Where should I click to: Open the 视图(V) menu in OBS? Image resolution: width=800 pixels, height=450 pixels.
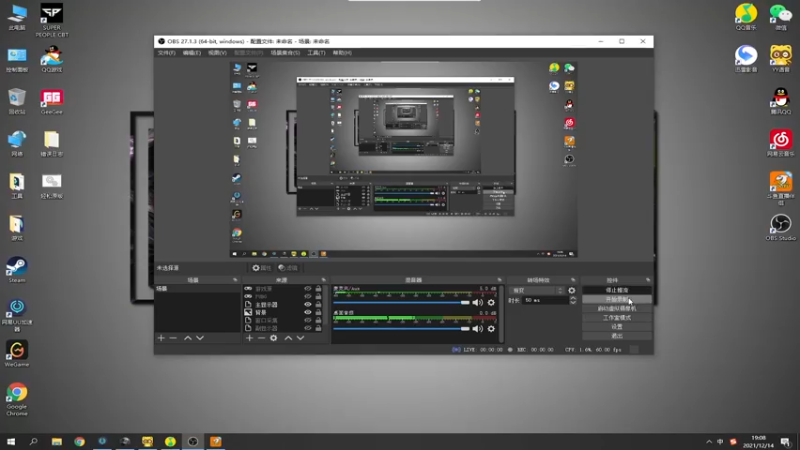click(x=217, y=53)
